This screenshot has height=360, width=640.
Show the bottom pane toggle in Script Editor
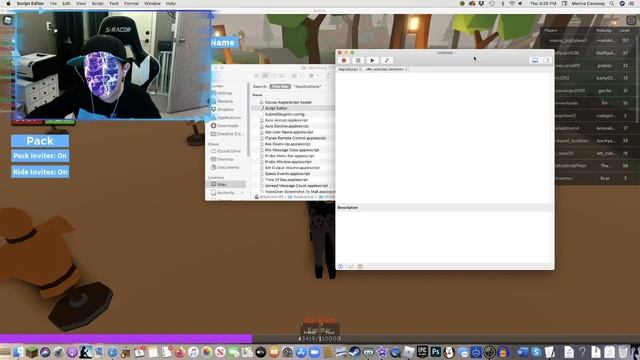[535, 60]
